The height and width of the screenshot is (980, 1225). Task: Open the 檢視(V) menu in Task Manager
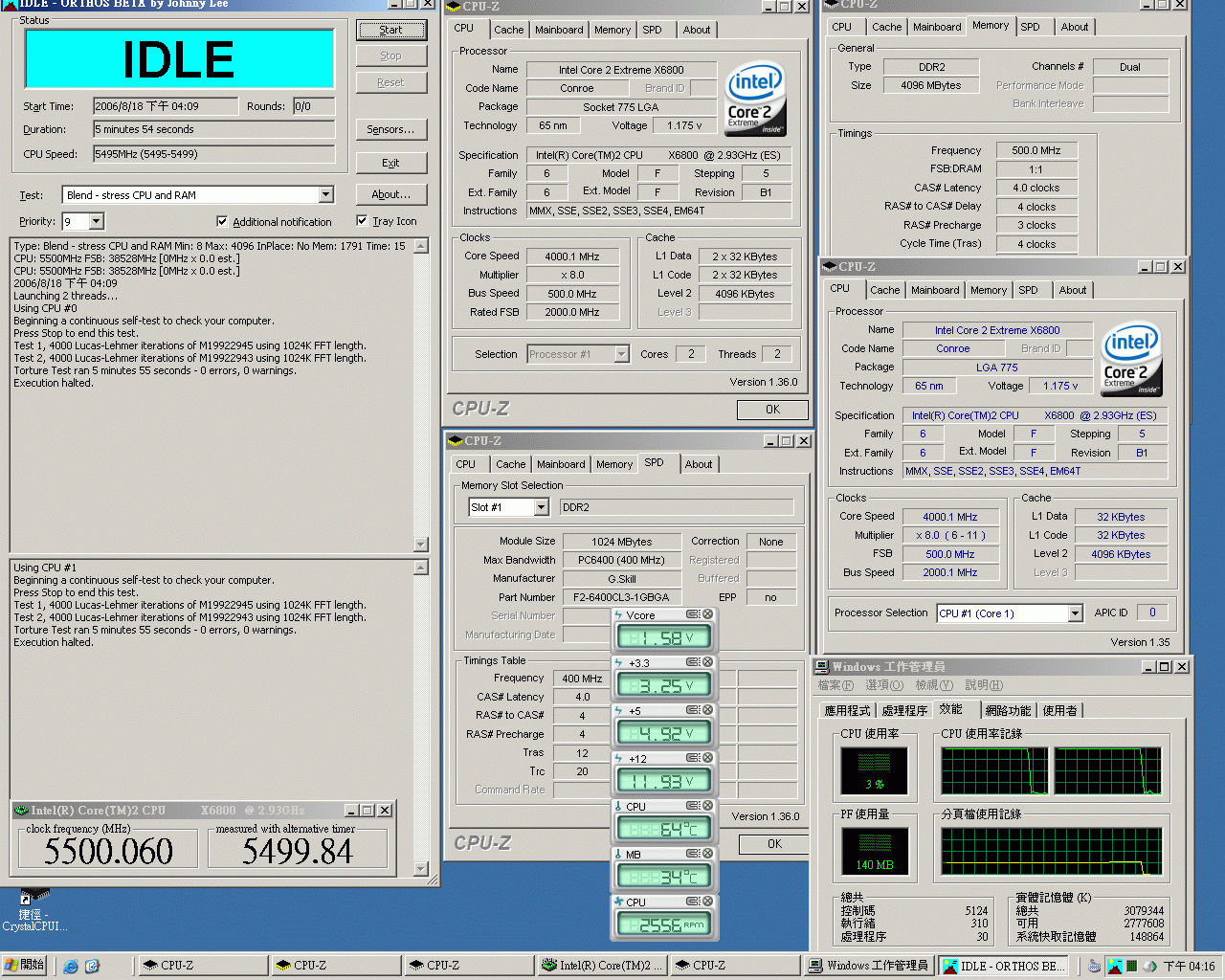tap(933, 685)
